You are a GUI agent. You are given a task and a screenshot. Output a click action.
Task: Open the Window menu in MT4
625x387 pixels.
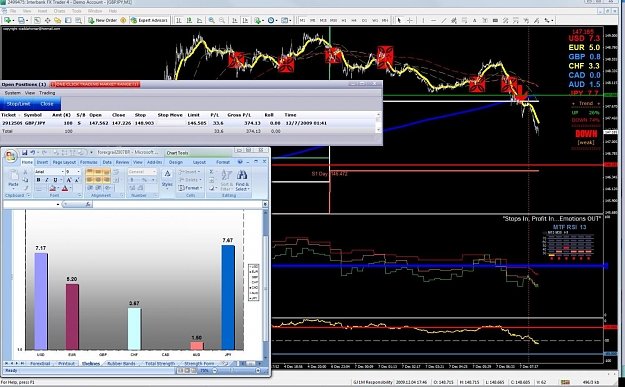95,11
